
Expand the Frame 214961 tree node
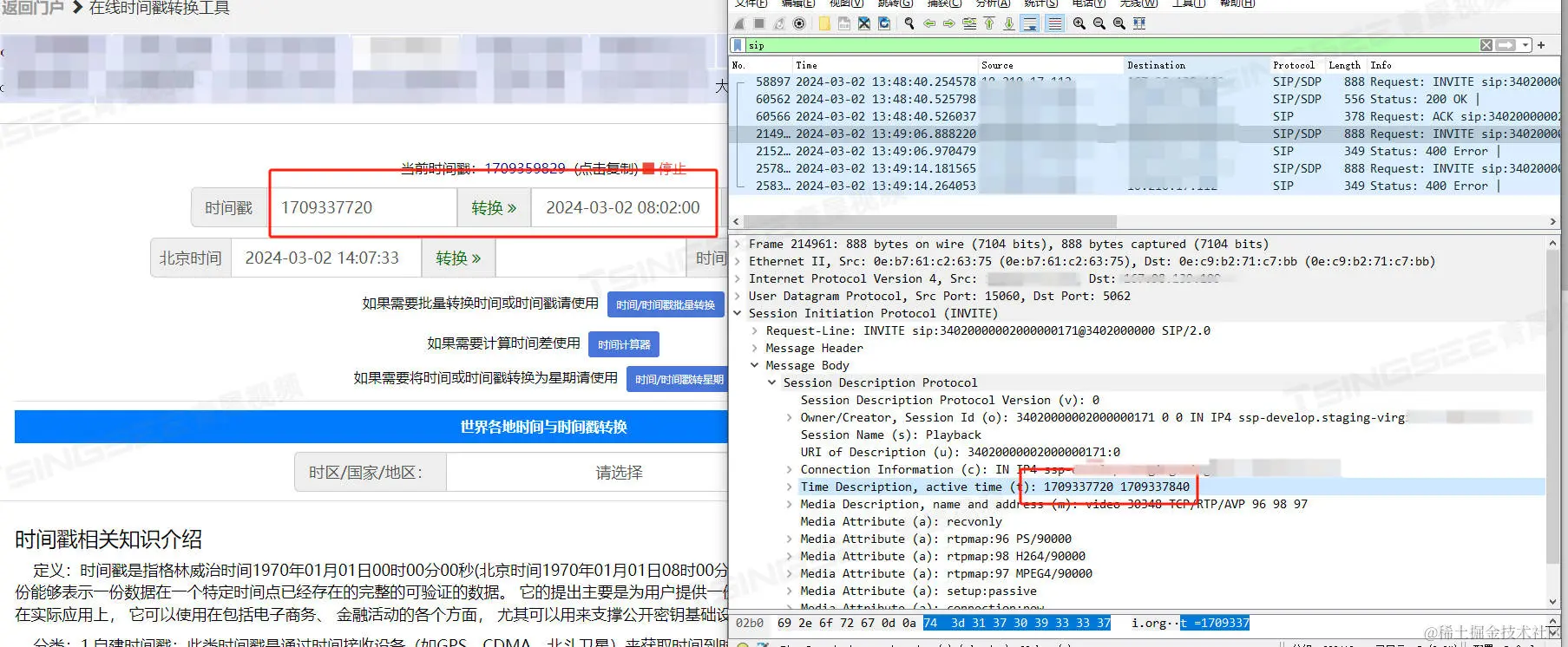click(x=738, y=245)
